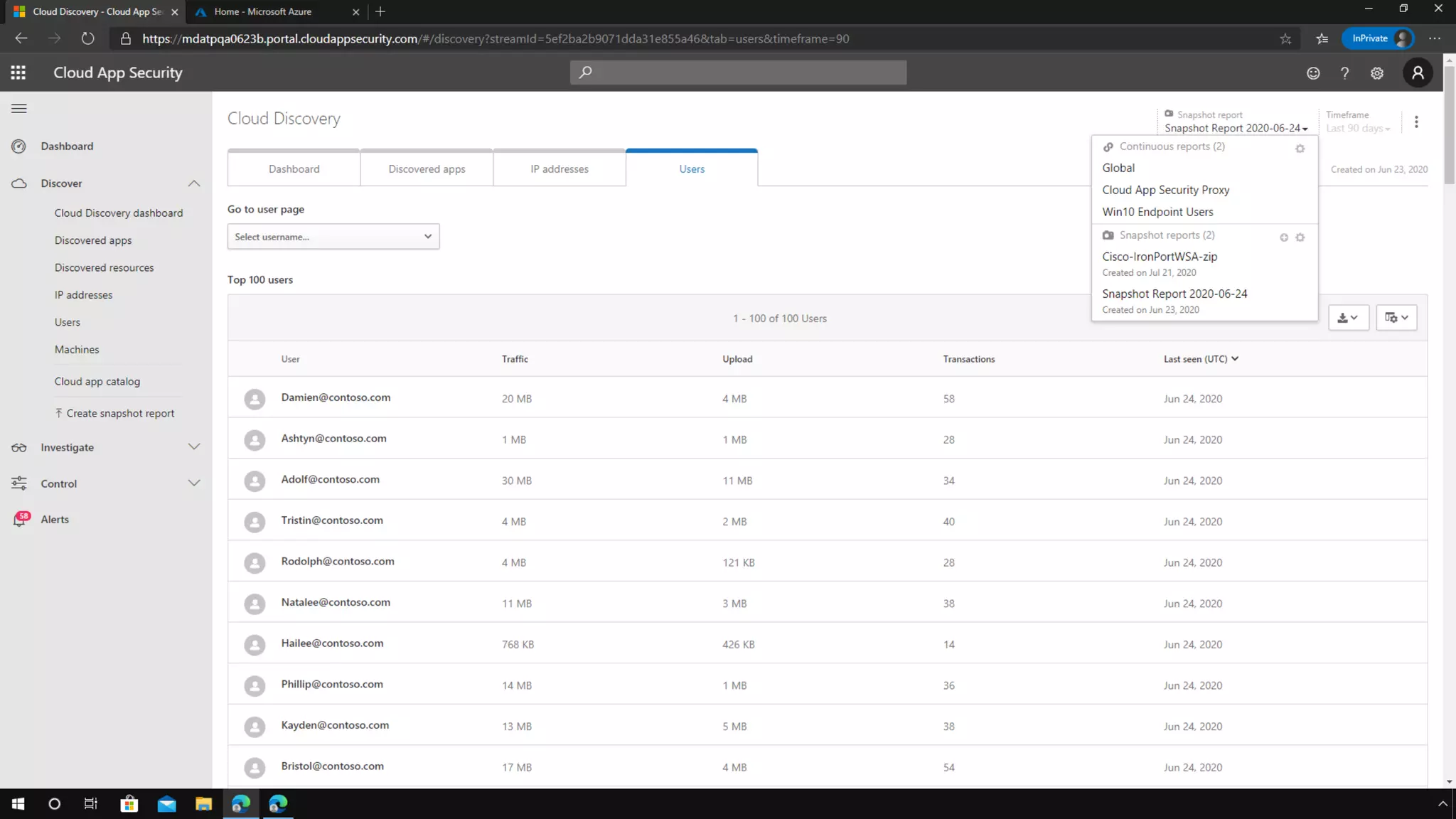Switch to the Discovered apps tab
The image size is (1456, 819).
tap(427, 169)
